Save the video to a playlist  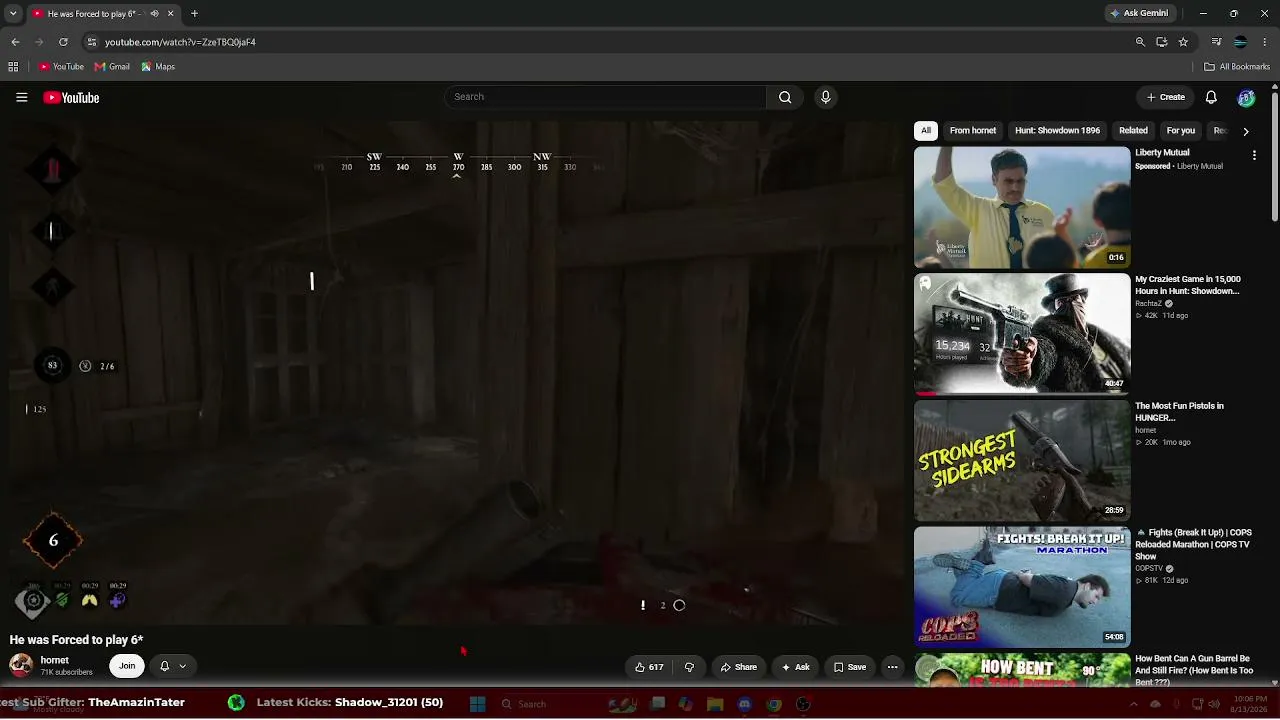(x=849, y=667)
